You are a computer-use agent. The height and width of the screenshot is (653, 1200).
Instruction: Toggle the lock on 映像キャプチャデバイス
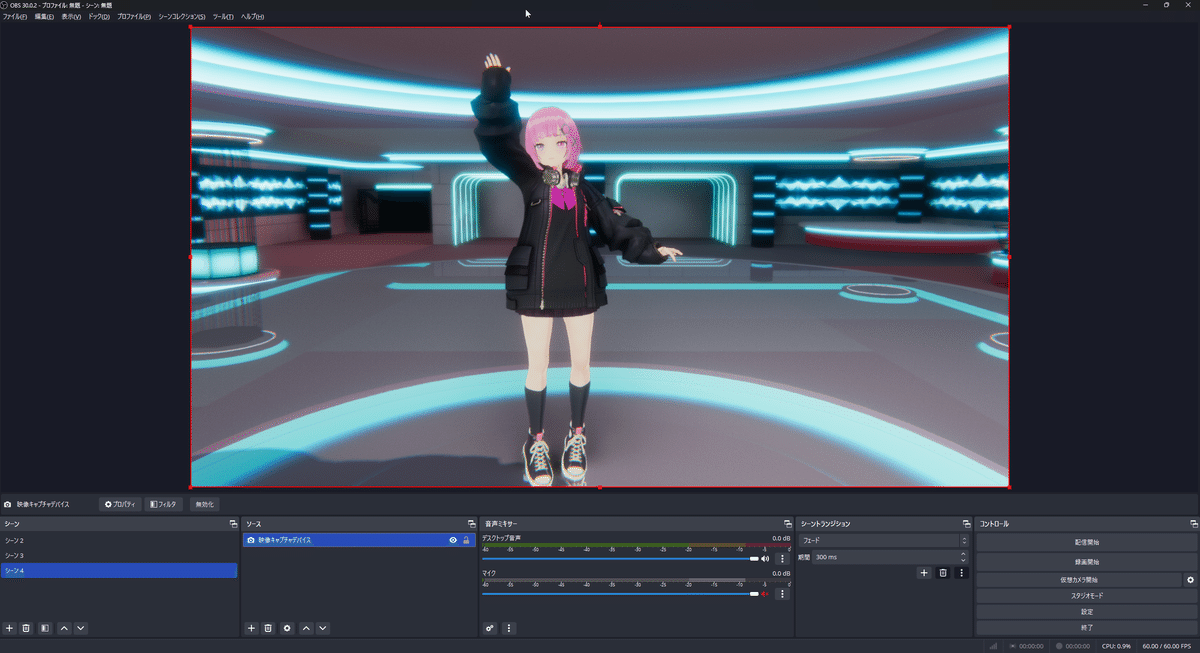(x=466, y=540)
